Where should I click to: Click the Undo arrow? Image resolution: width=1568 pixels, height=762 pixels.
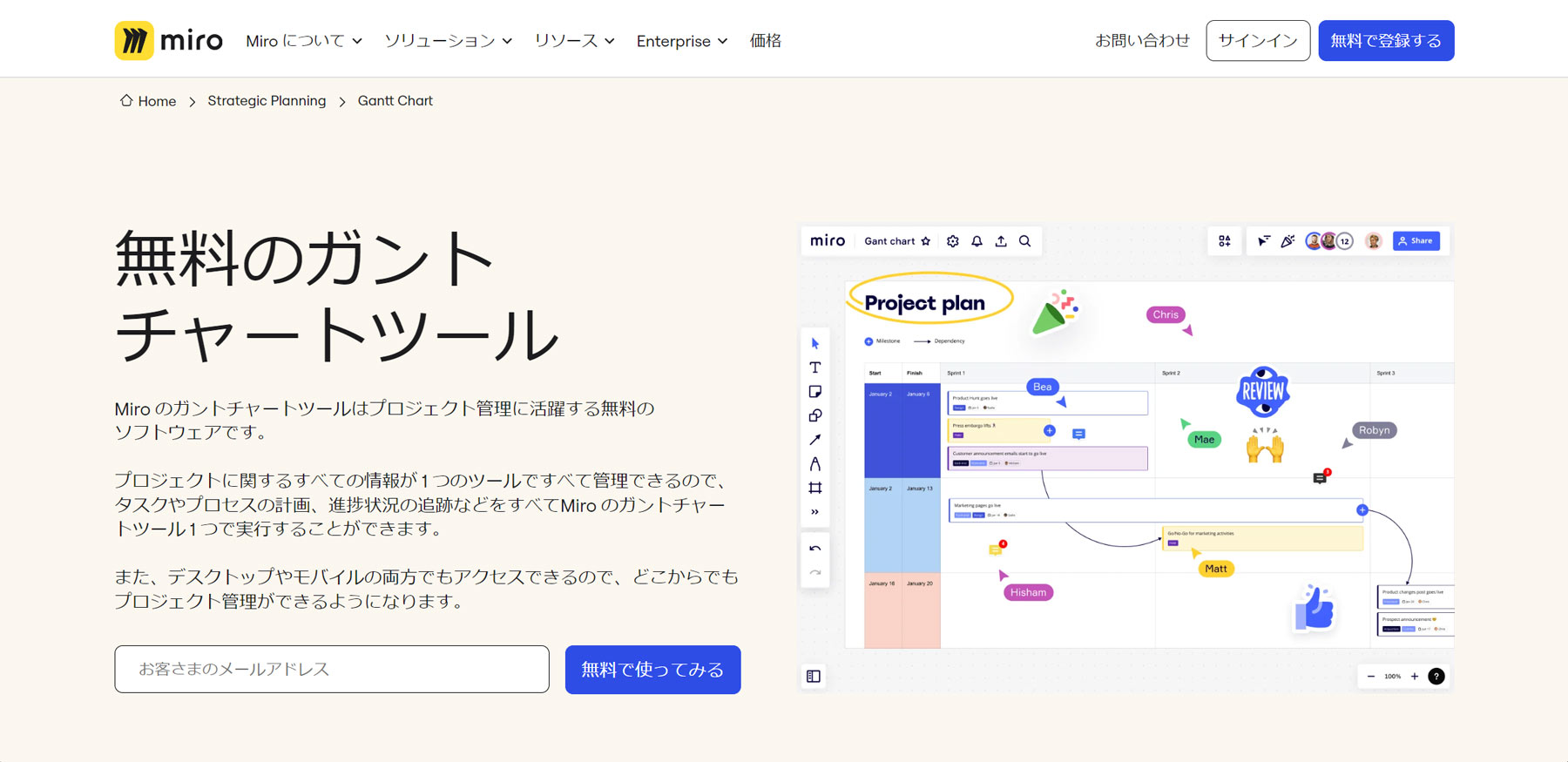[815, 549]
